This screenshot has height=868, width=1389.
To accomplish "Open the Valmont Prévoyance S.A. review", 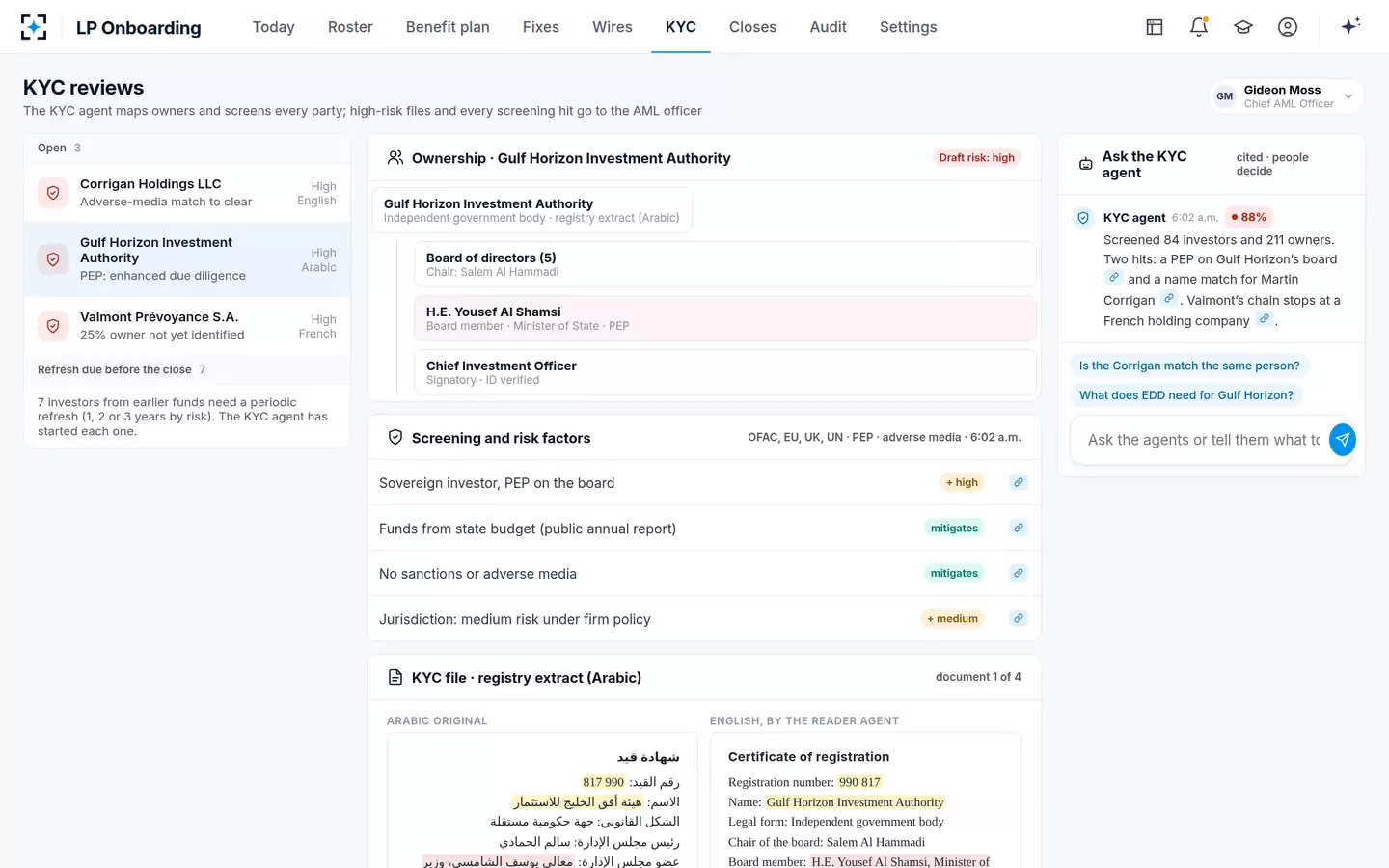I will click(187, 326).
